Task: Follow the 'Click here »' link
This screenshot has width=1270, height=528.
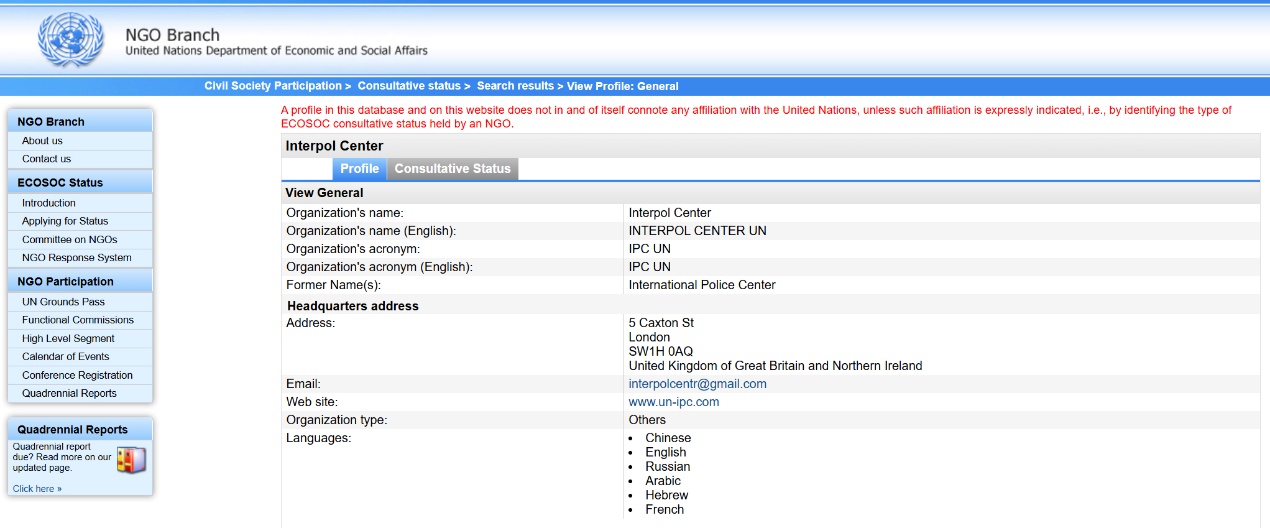Action: pyautogui.click(x=37, y=489)
